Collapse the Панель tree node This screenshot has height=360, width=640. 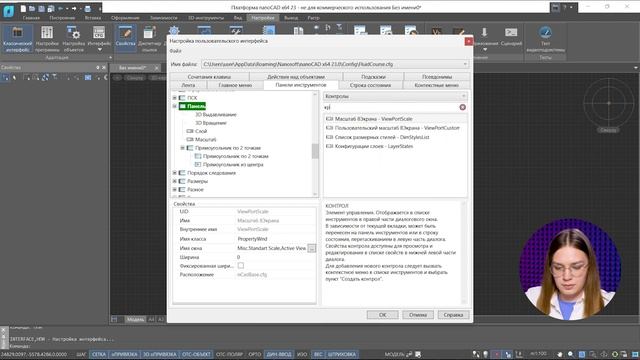[x=175, y=106]
